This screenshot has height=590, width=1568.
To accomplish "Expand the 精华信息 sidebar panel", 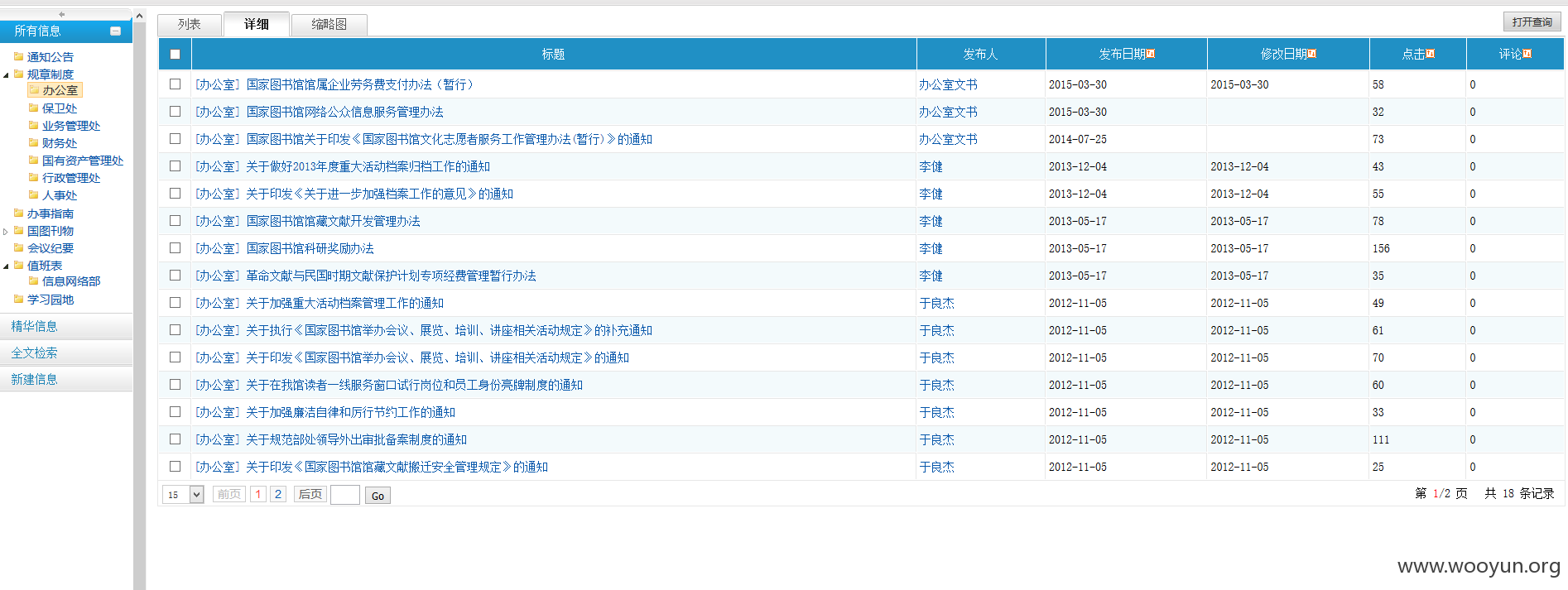I will [66, 326].
